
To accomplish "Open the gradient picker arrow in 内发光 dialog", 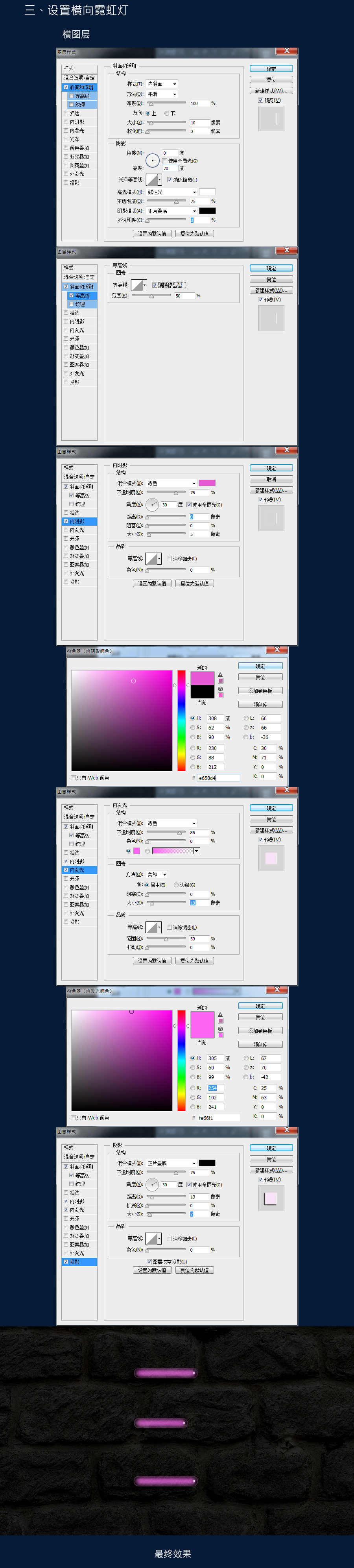I will click(196, 851).
